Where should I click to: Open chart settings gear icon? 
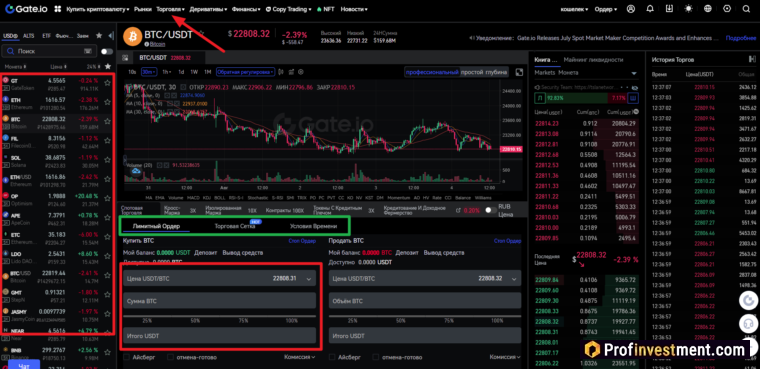tap(301, 72)
